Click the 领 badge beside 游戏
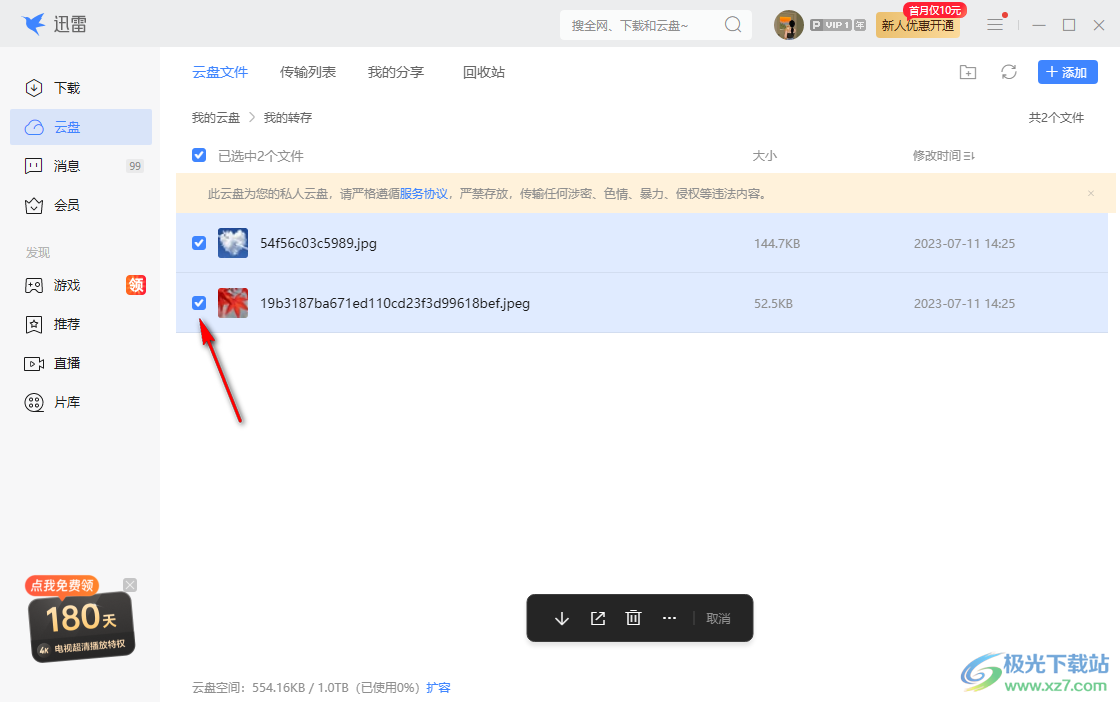Screen dimensions: 1120x702 click(x=136, y=285)
